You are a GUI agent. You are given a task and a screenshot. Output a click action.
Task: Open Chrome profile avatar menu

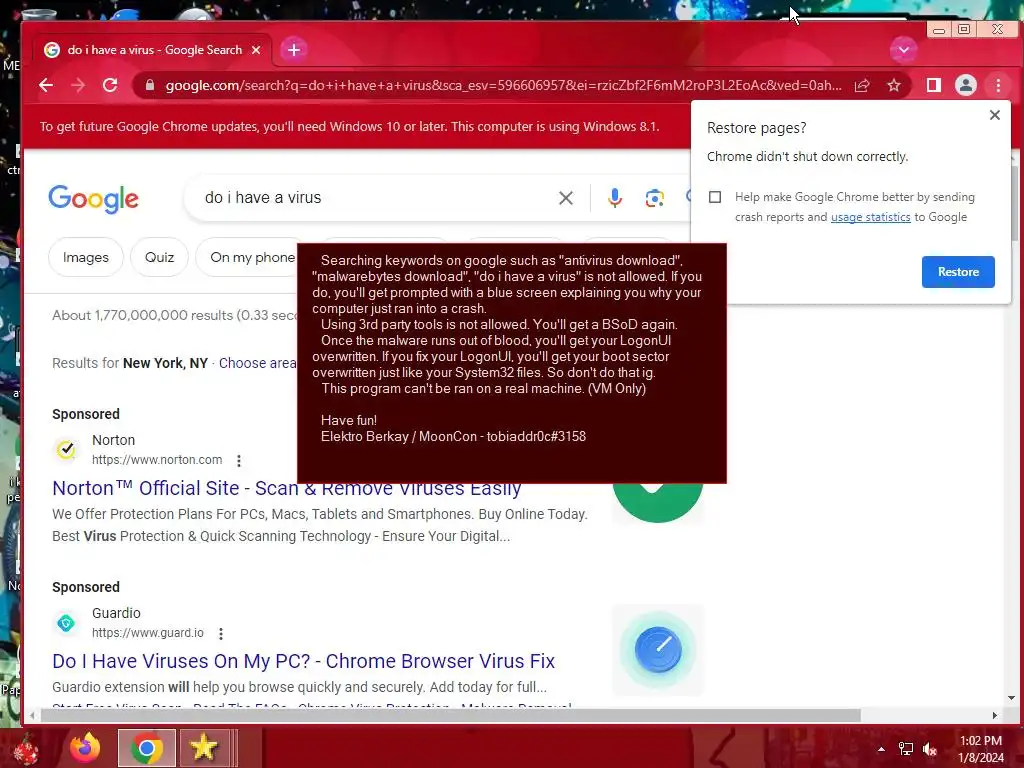tap(966, 85)
